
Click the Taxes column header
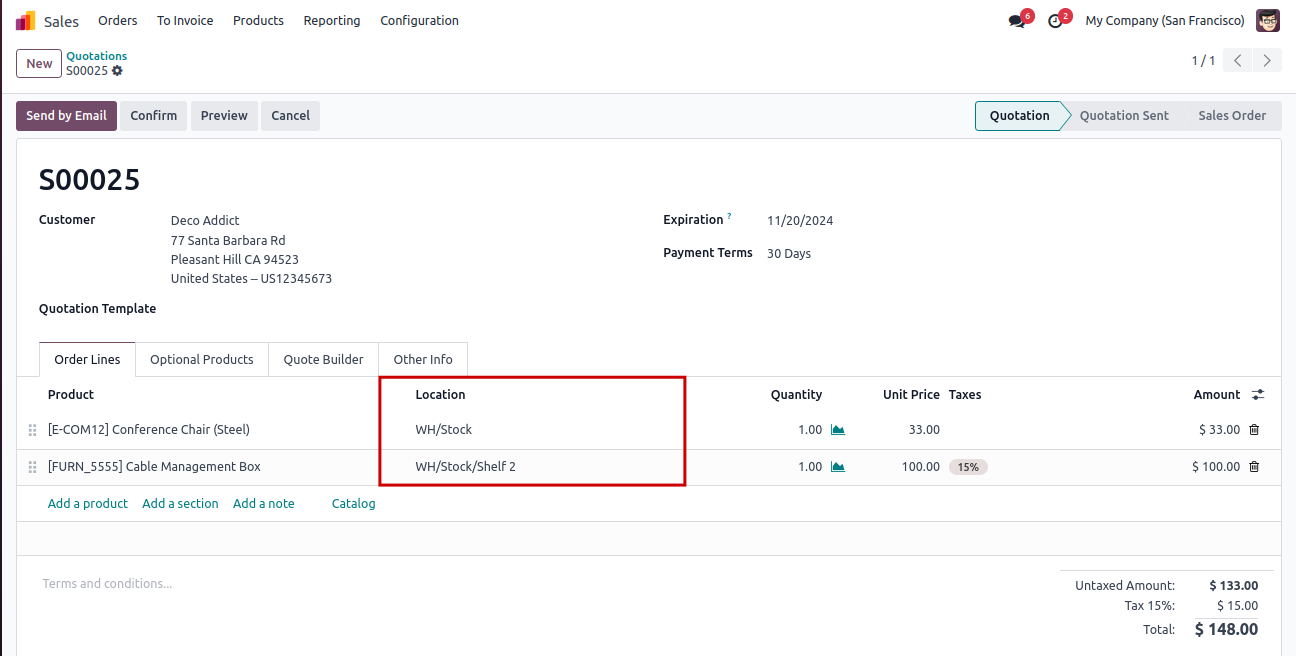point(965,395)
